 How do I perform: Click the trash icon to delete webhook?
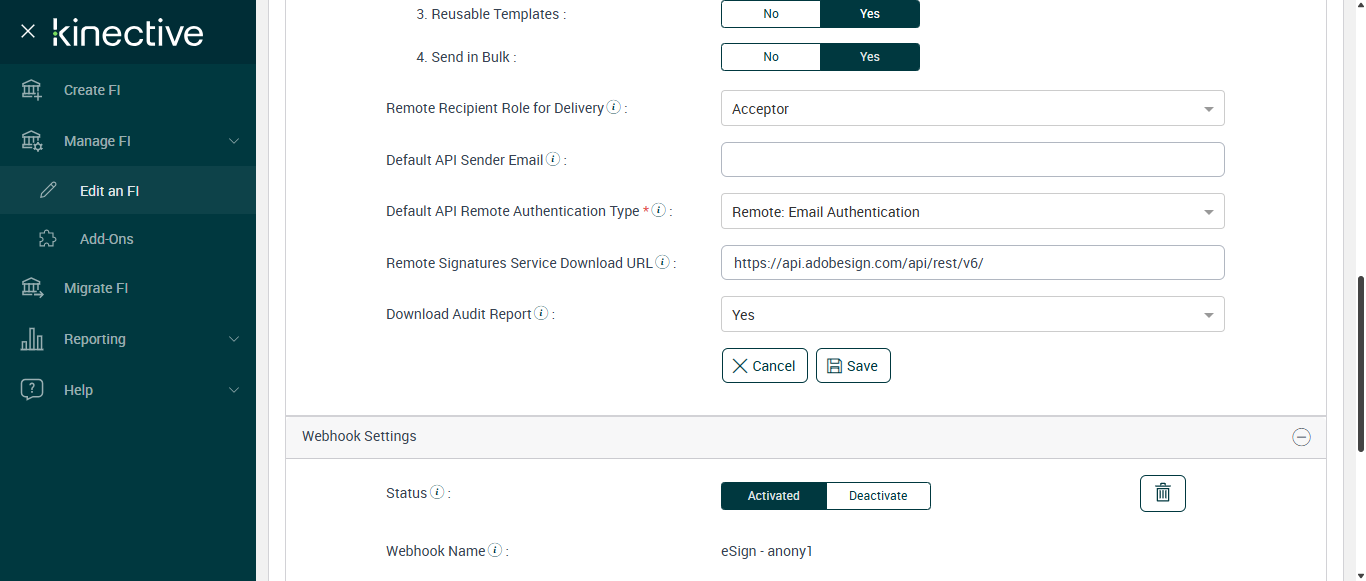(1162, 493)
